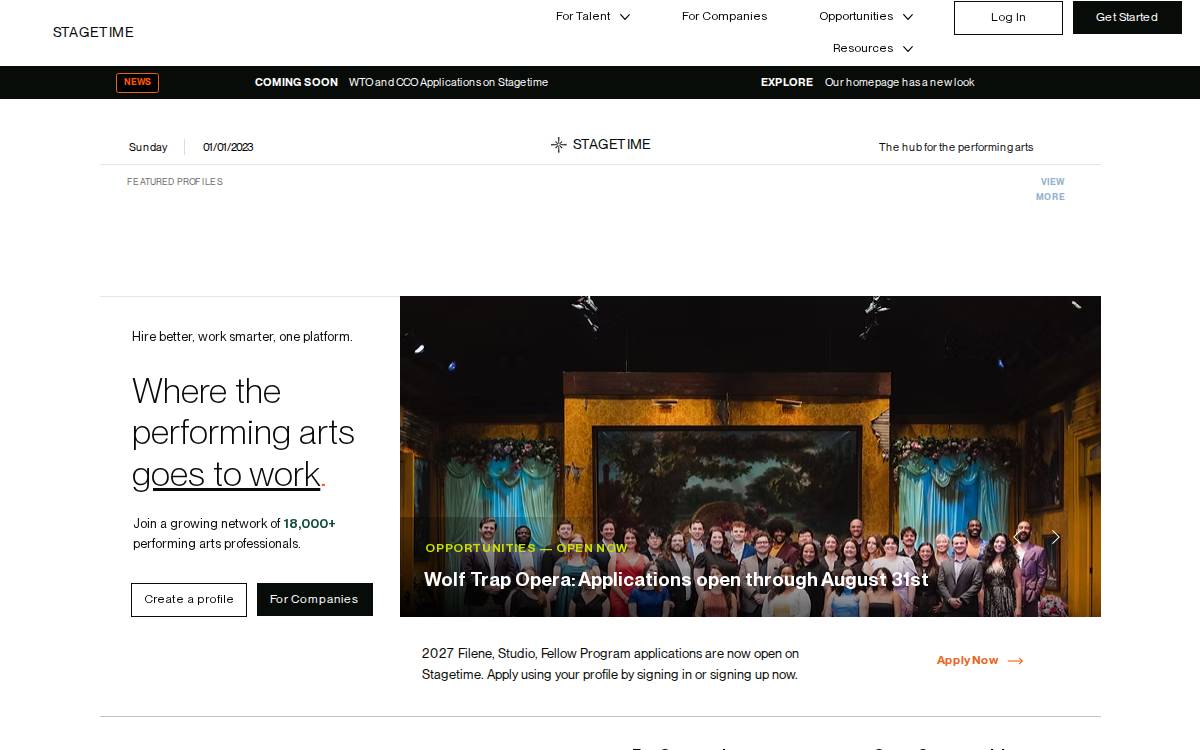Expand the For Talent menu

593,16
